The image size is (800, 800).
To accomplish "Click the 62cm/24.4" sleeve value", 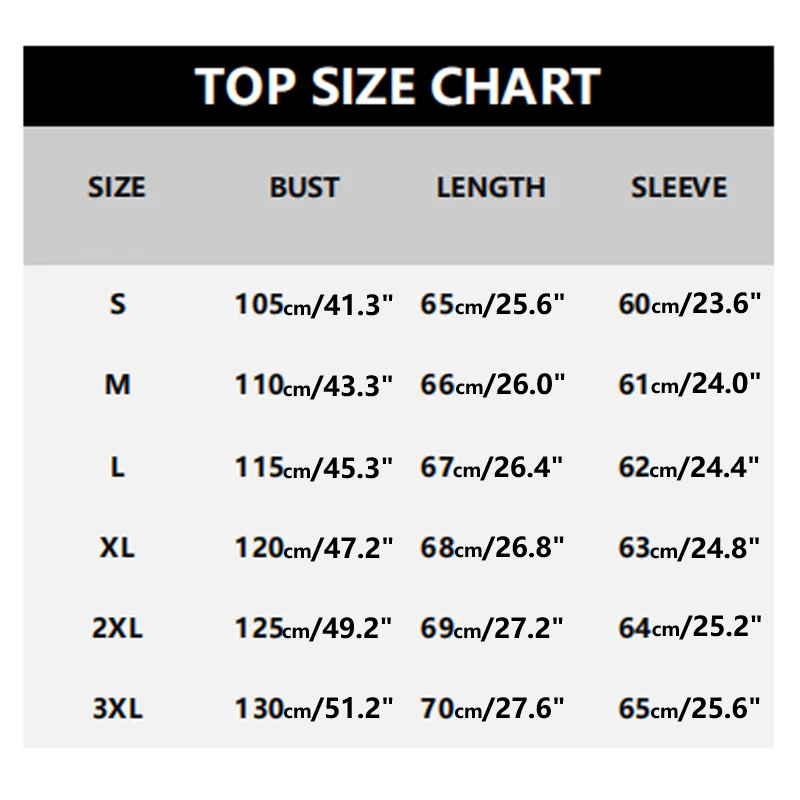I will 690,466.
